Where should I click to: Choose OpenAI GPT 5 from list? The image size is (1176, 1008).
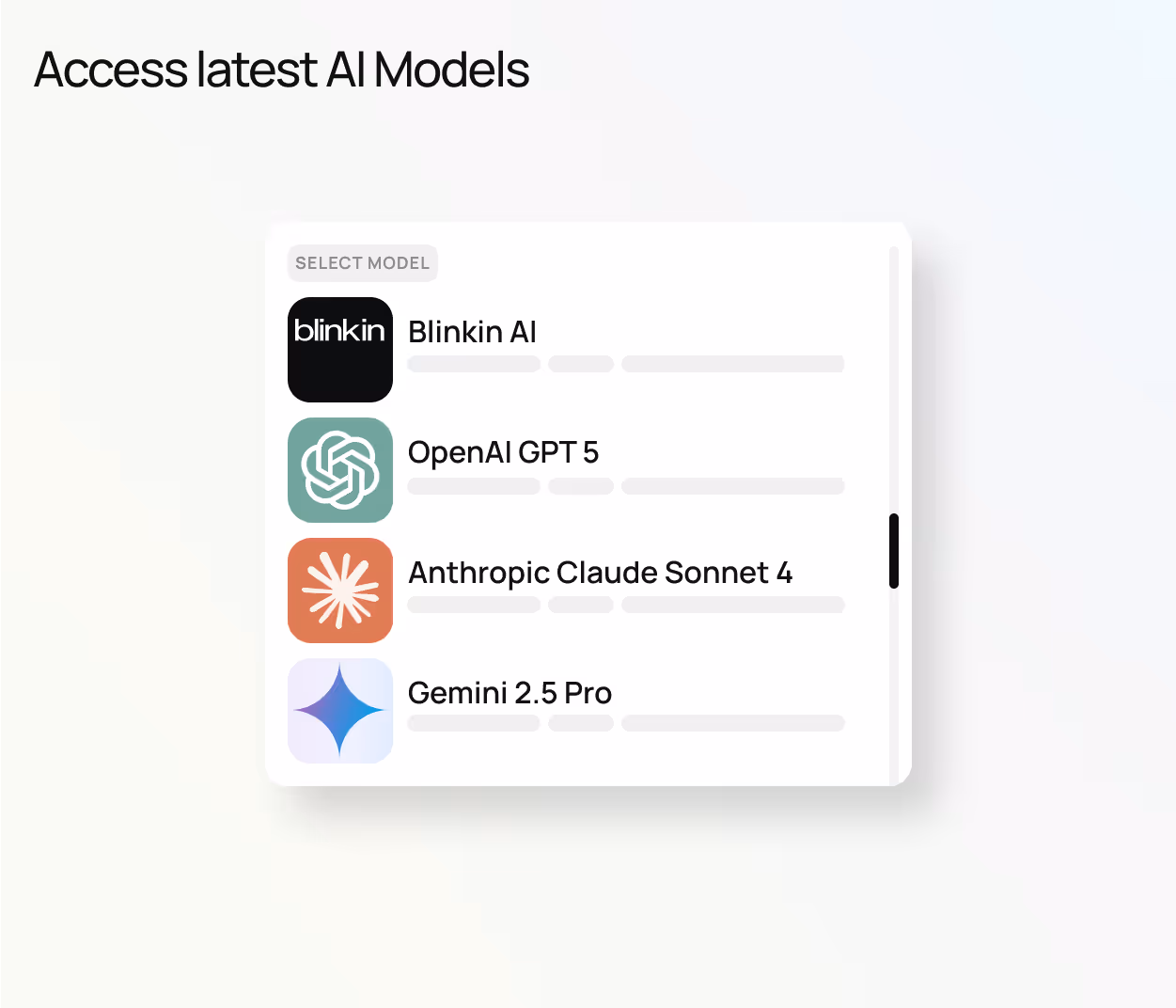point(503,452)
